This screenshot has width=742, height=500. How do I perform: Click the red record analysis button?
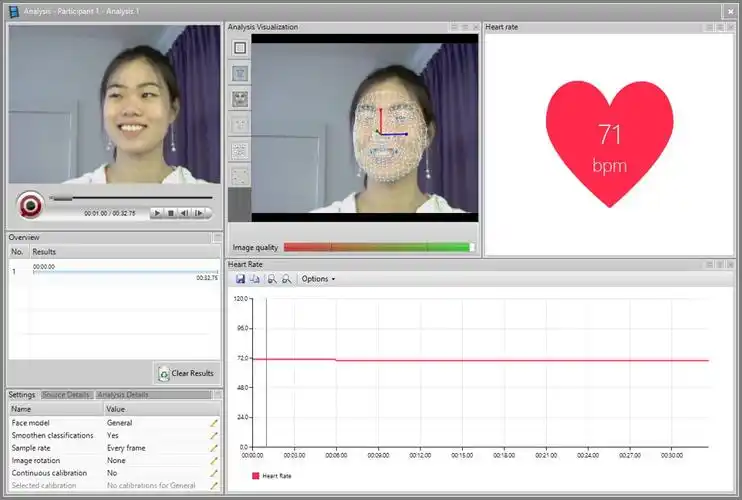[30, 205]
